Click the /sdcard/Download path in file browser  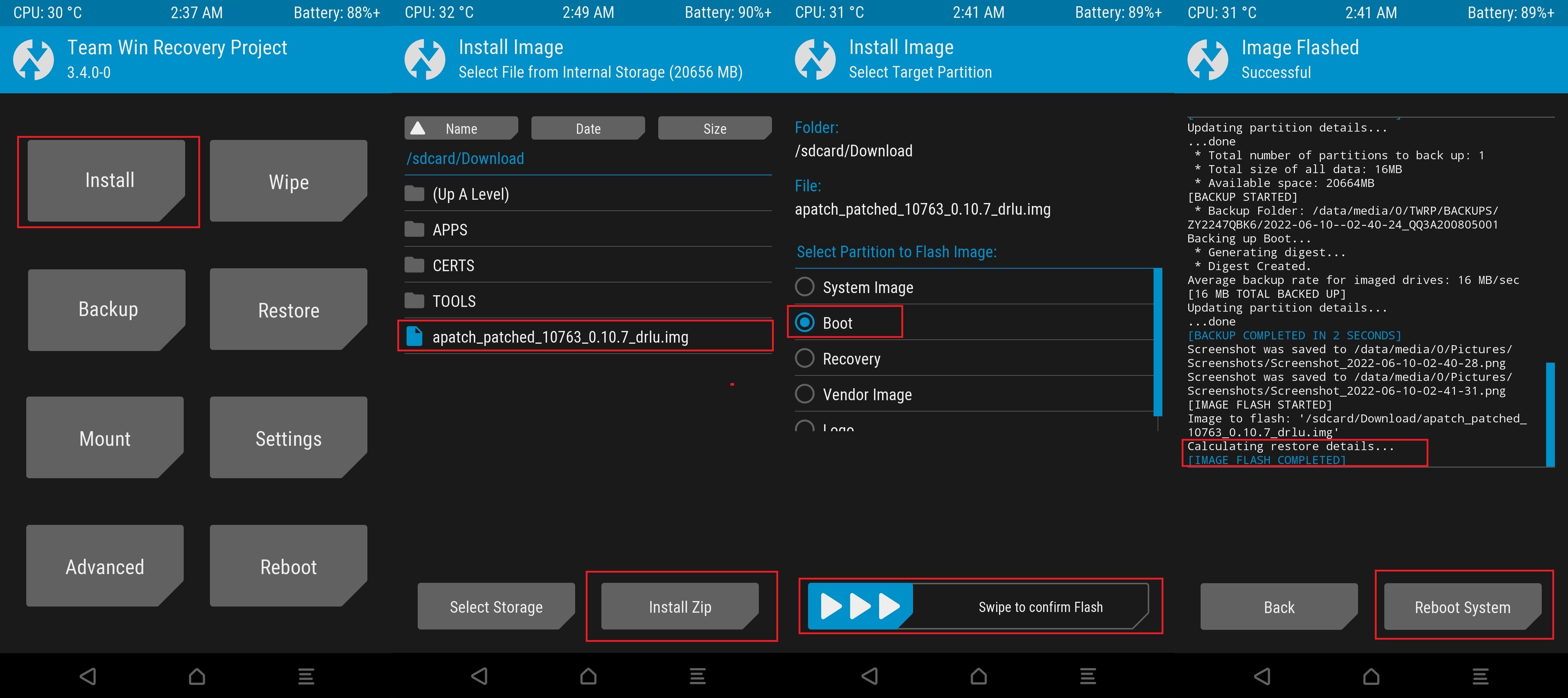(465, 158)
